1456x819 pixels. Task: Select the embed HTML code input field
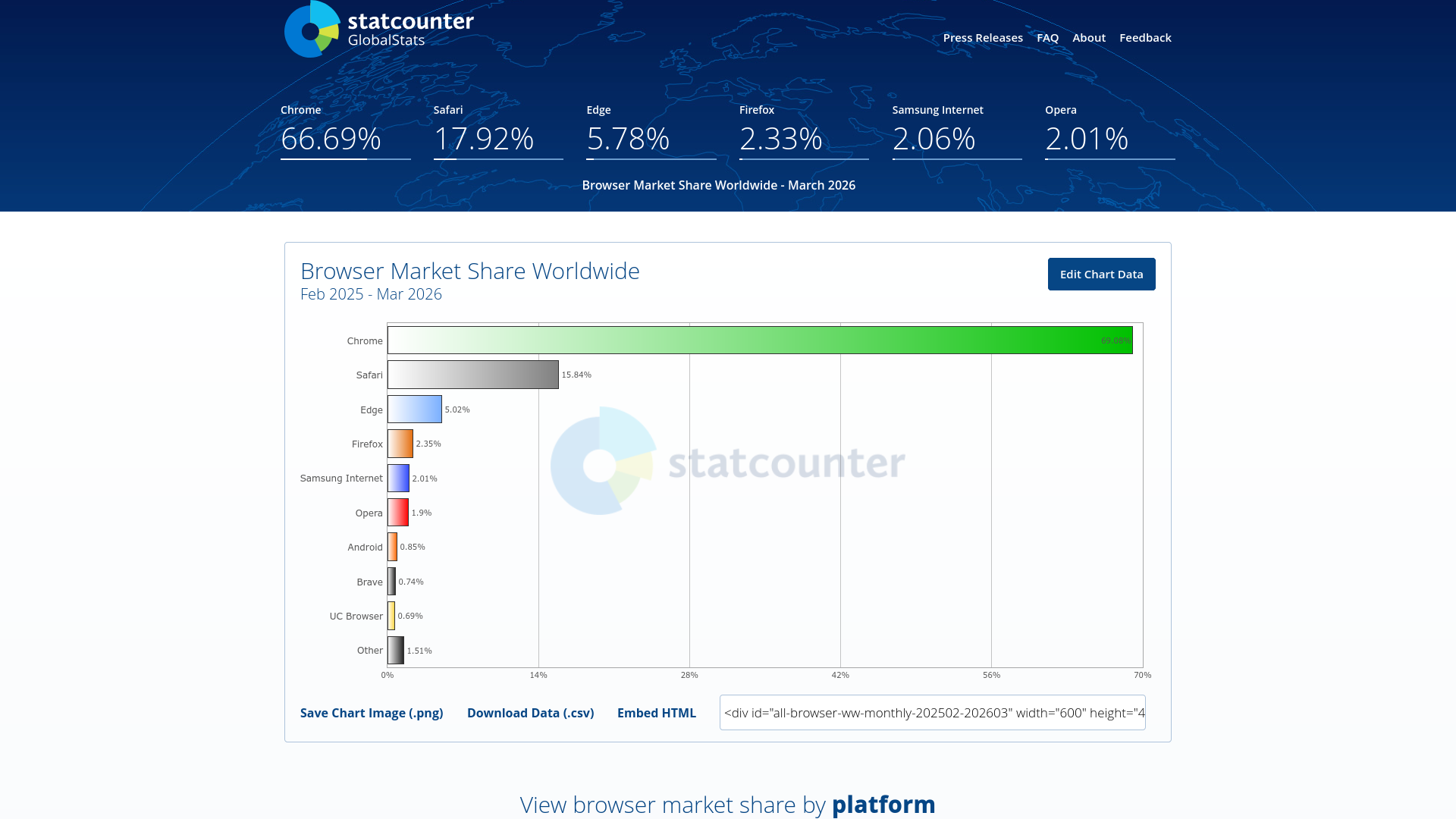click(932, 712)
